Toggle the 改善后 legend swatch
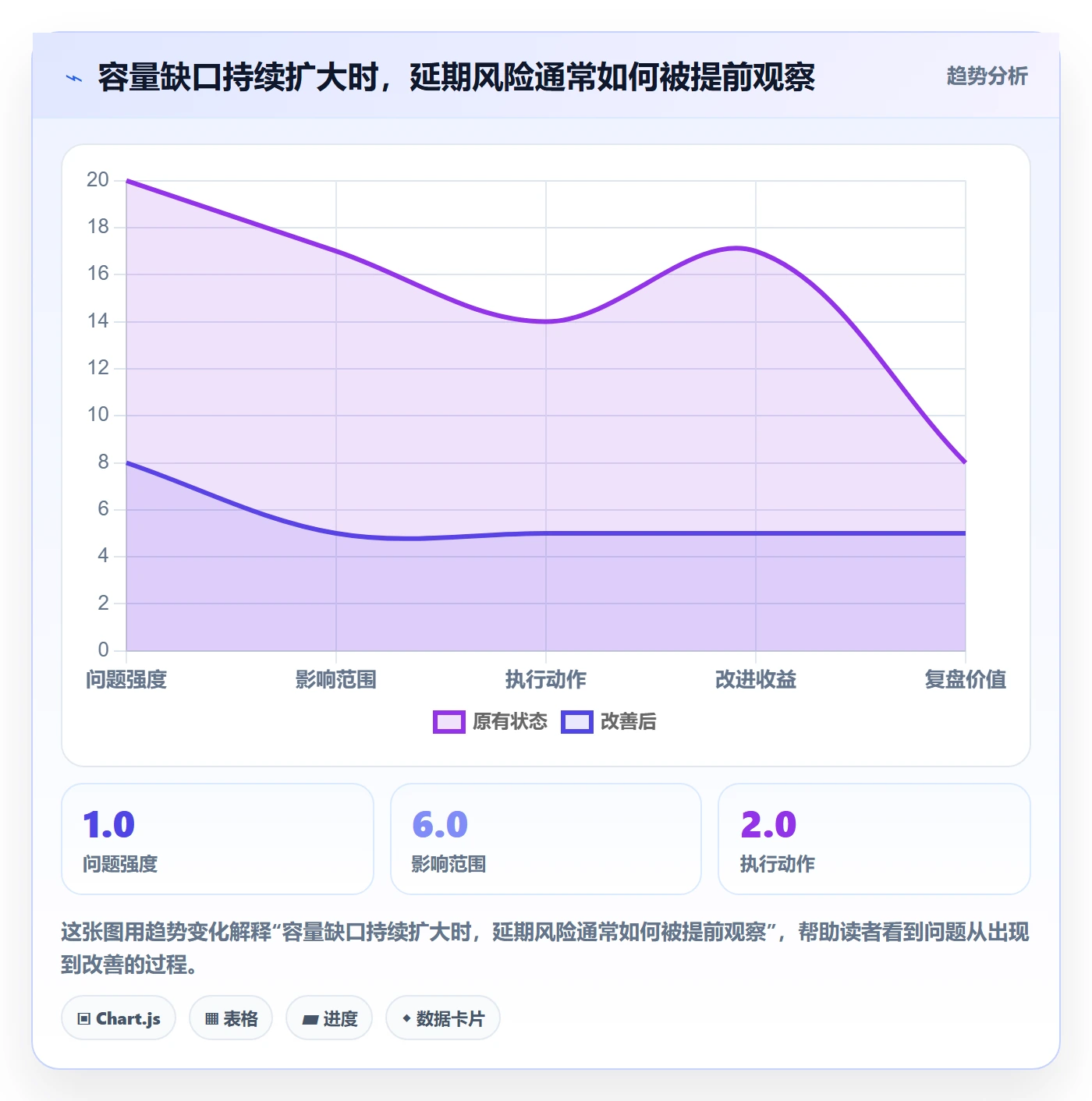The height and width of the screenshot is (1101, 1092). pyautogui.click(x=576, y=722)
